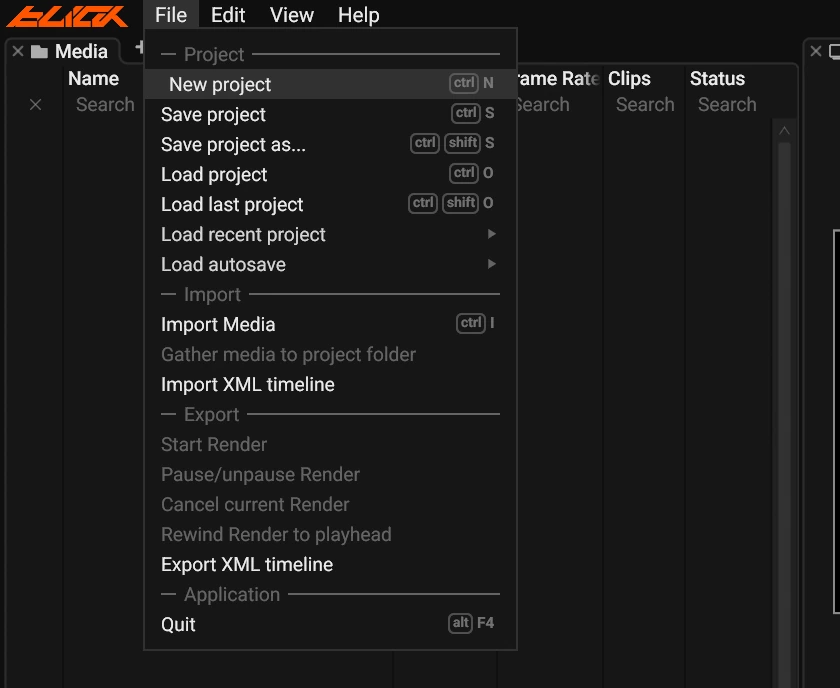
Task: Click the orange Slick application logo
Action: click(67, 16)
